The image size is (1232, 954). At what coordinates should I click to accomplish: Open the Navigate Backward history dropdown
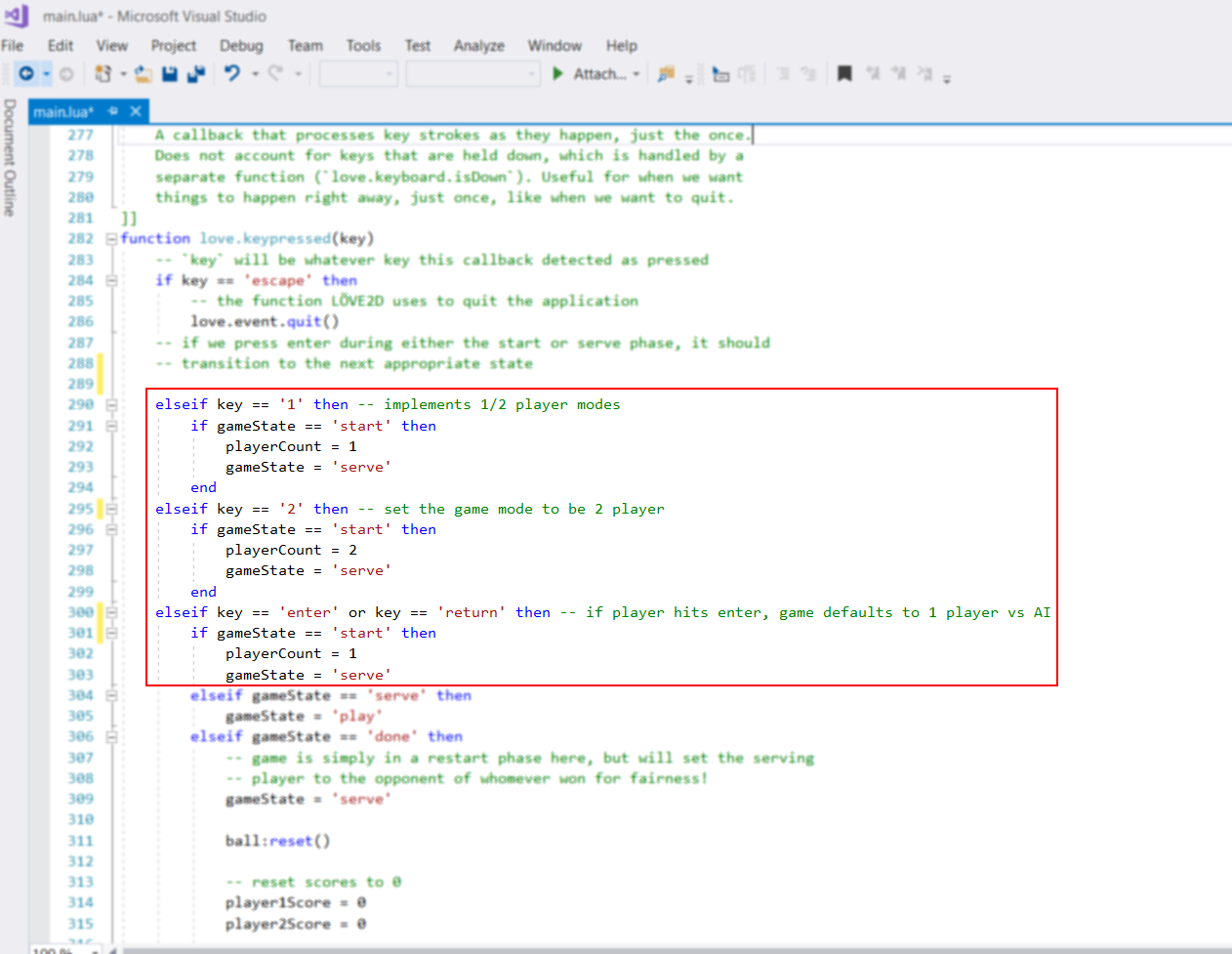pyautogui.click(x=46, y=73)
